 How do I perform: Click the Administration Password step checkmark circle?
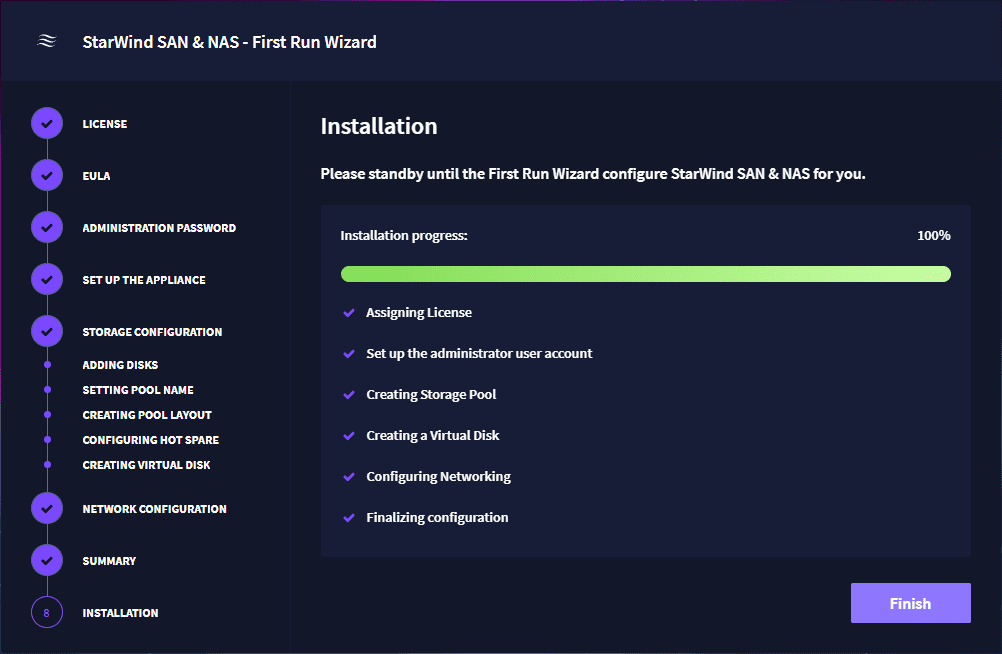click(x=47, y=228)
